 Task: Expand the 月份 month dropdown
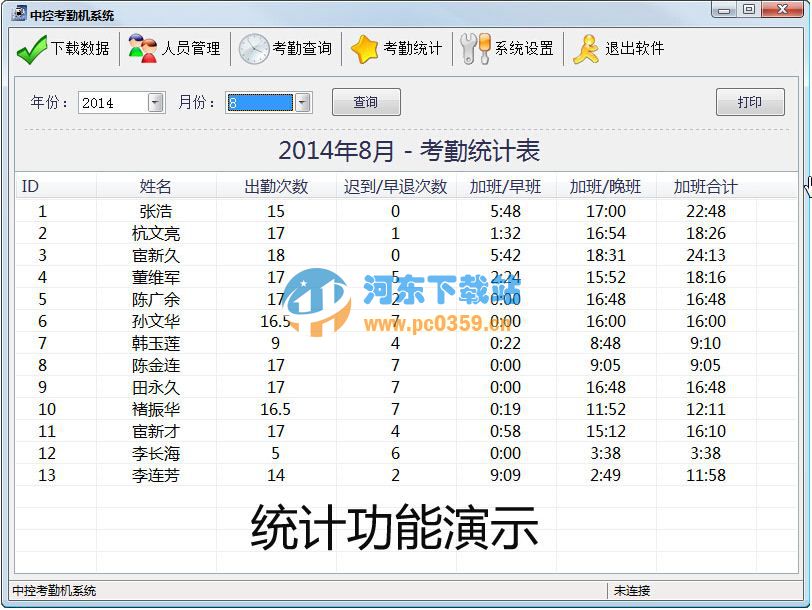pos(302,102)
